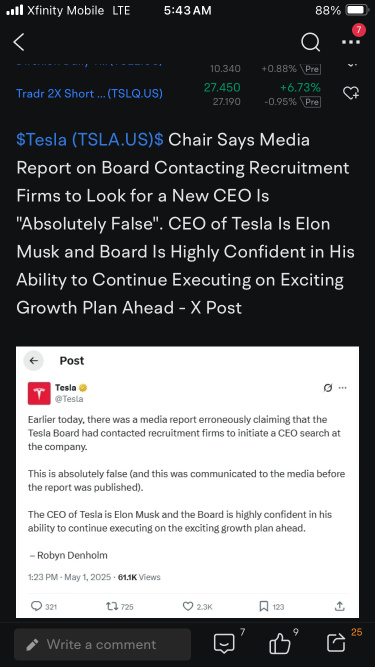Add TSLQ.US to watchlist heart icon
This screenshot has width=375, height=667.
point(351,93)
